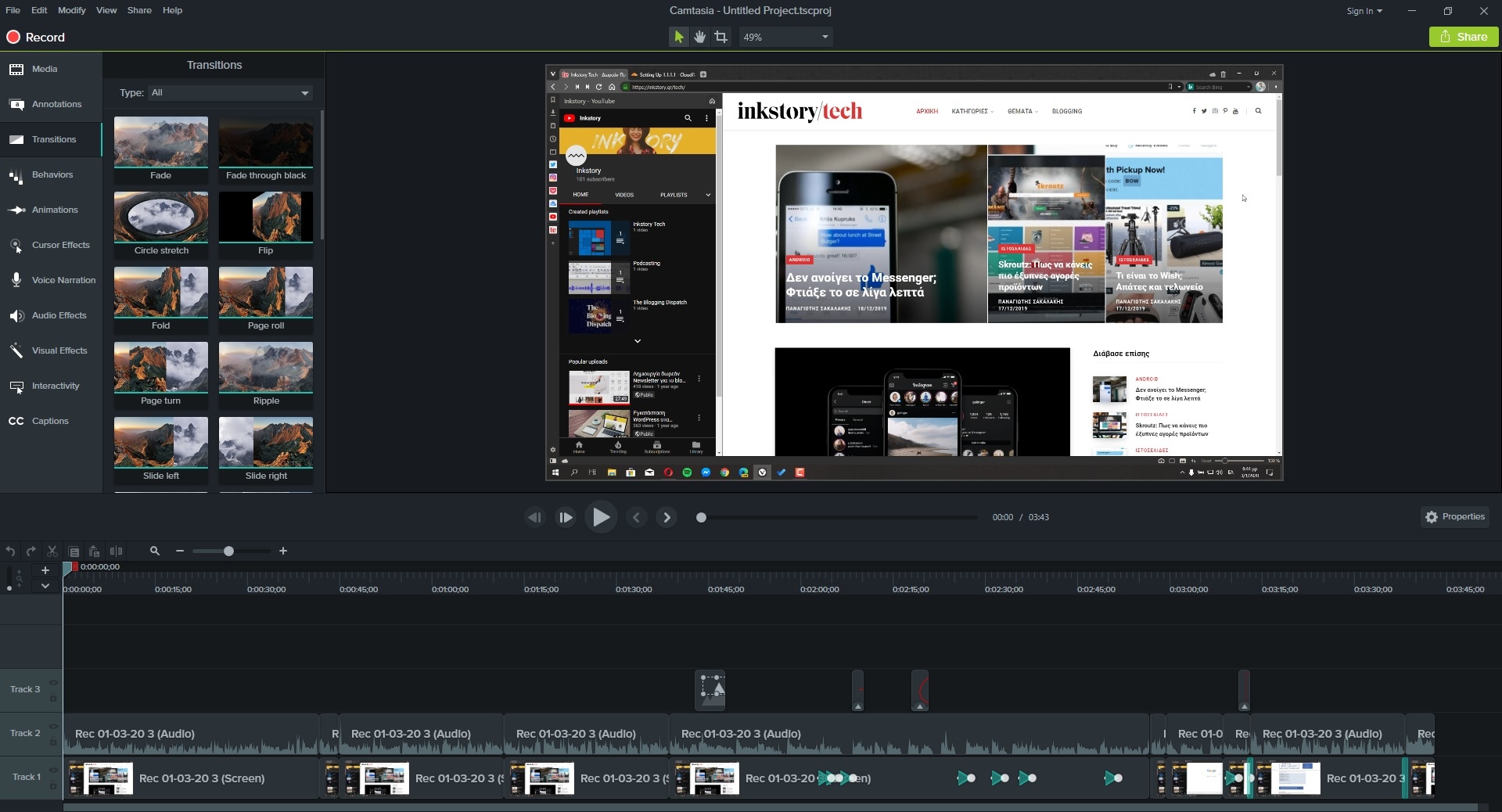Click the Undo arrow in timeline toolbar

point(10,552)
